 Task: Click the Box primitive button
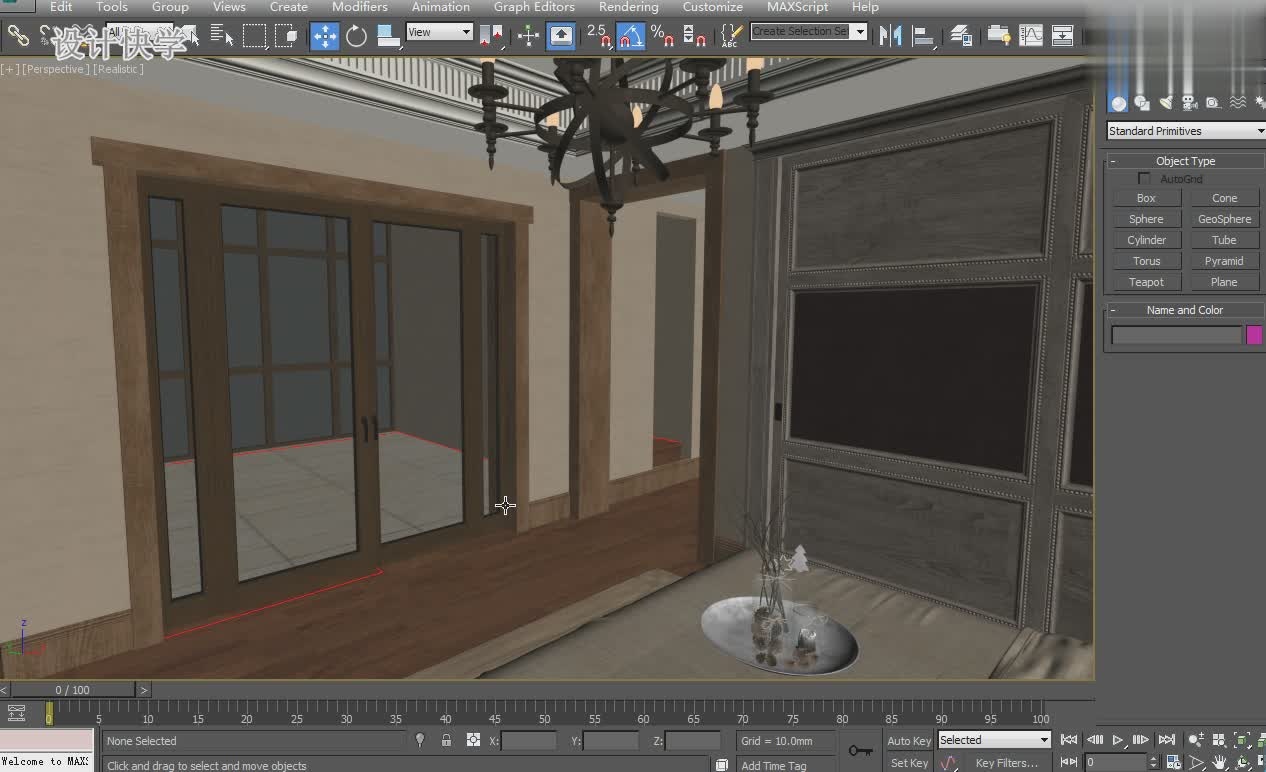click(1146, 198)
